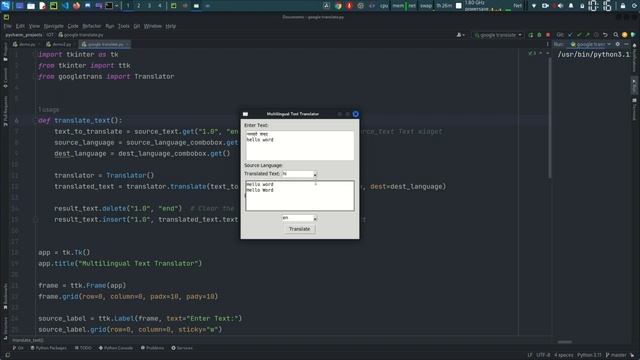
Task: Open the Tools menu
Action: 124,26
